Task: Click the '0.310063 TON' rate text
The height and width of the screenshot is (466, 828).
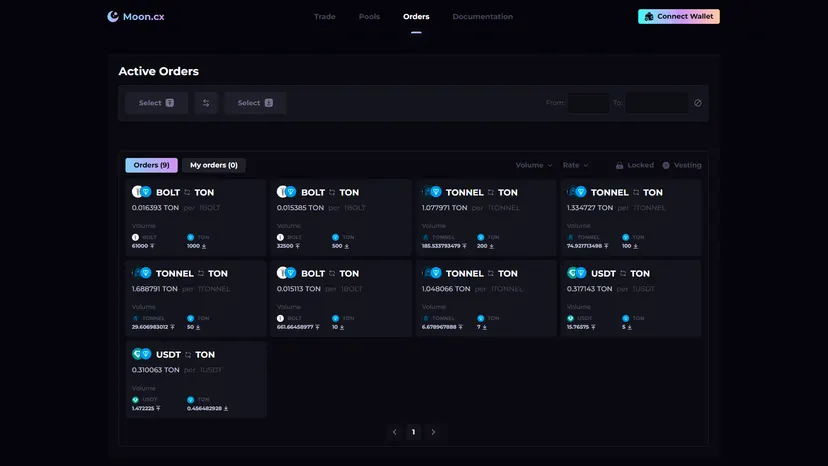Action: (x=156, y=370)
